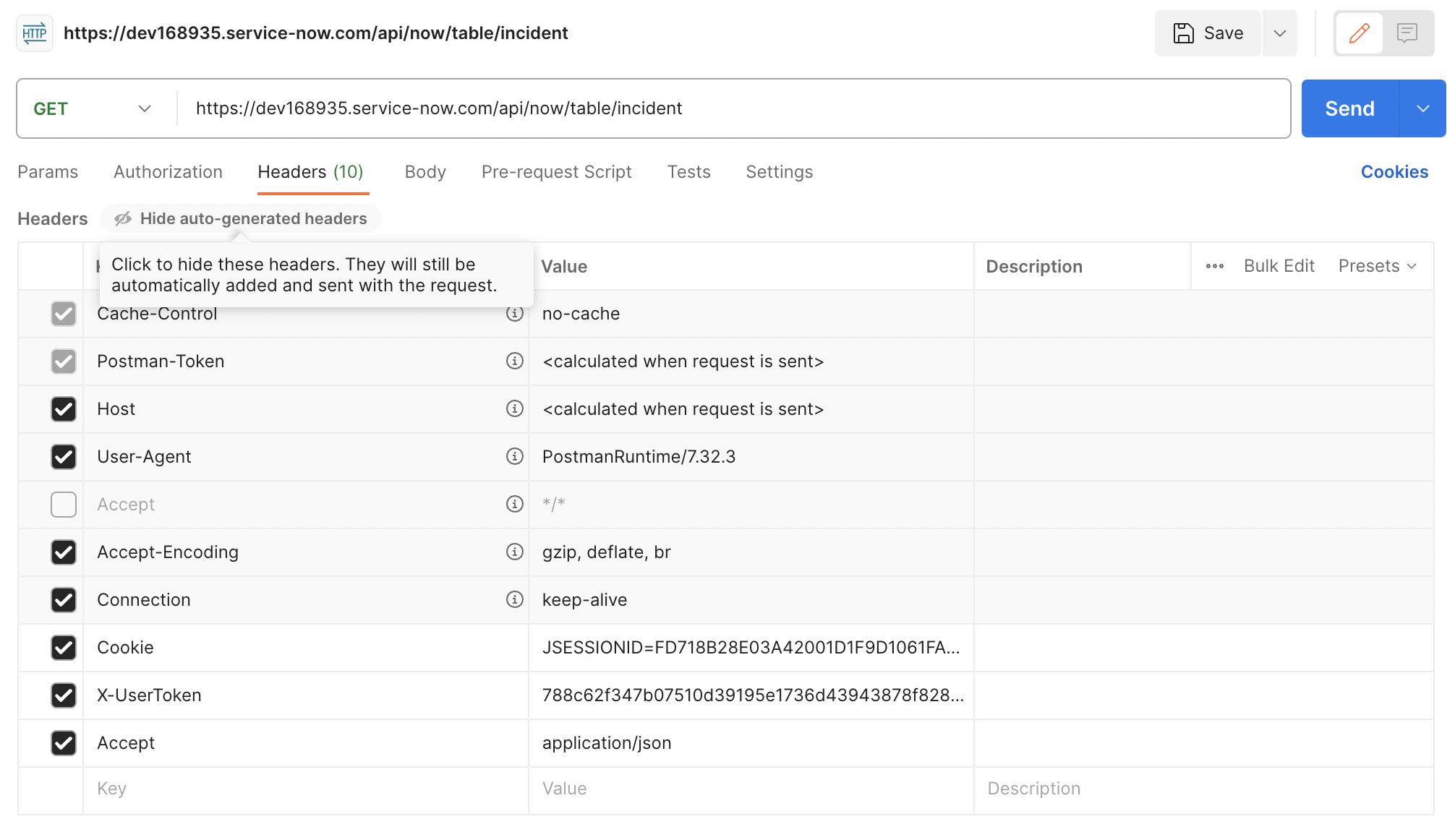Click info icon beside Host header
This screenshot has height=840, width=1455.
[x=514, y=408]
